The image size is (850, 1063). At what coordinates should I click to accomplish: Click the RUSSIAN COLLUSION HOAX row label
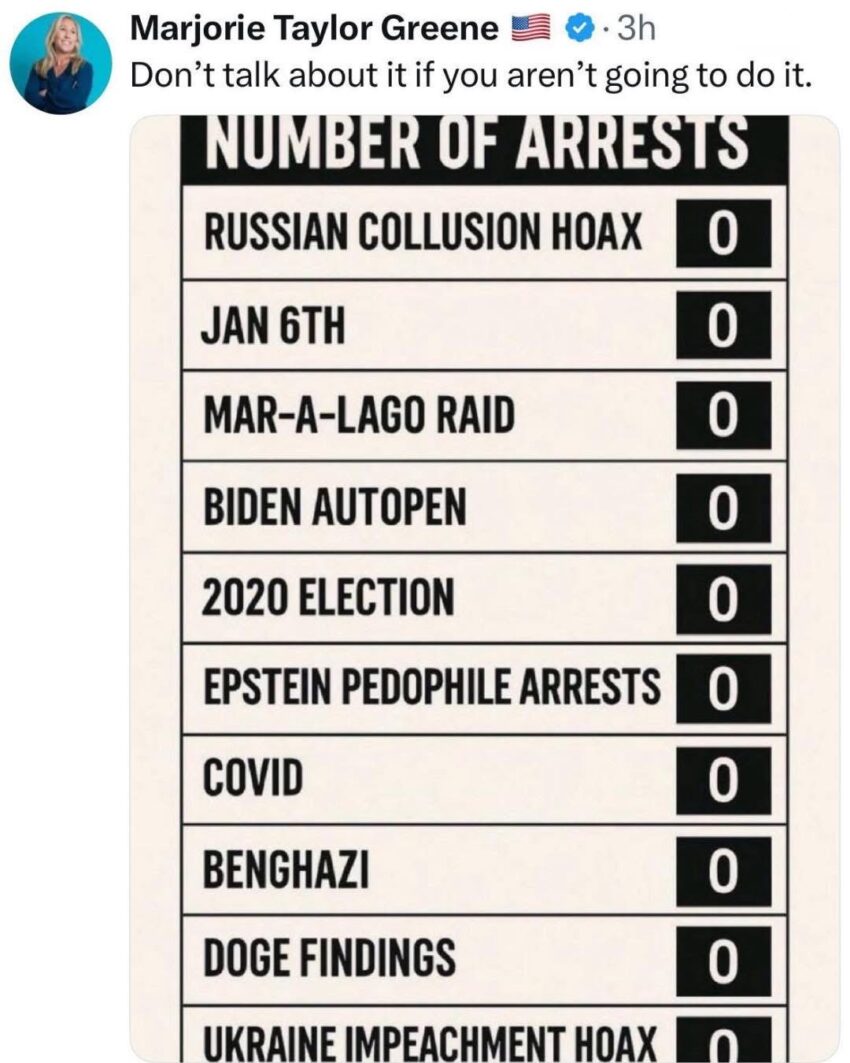422,233
